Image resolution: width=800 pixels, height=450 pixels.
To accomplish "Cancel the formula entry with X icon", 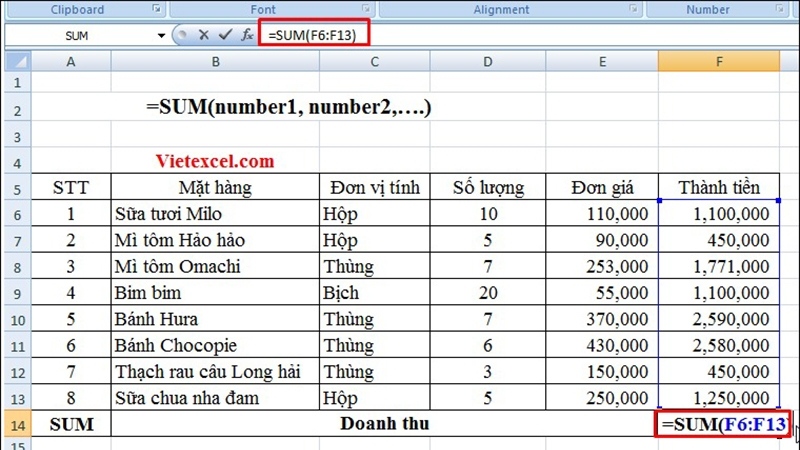I will point(204,35).
